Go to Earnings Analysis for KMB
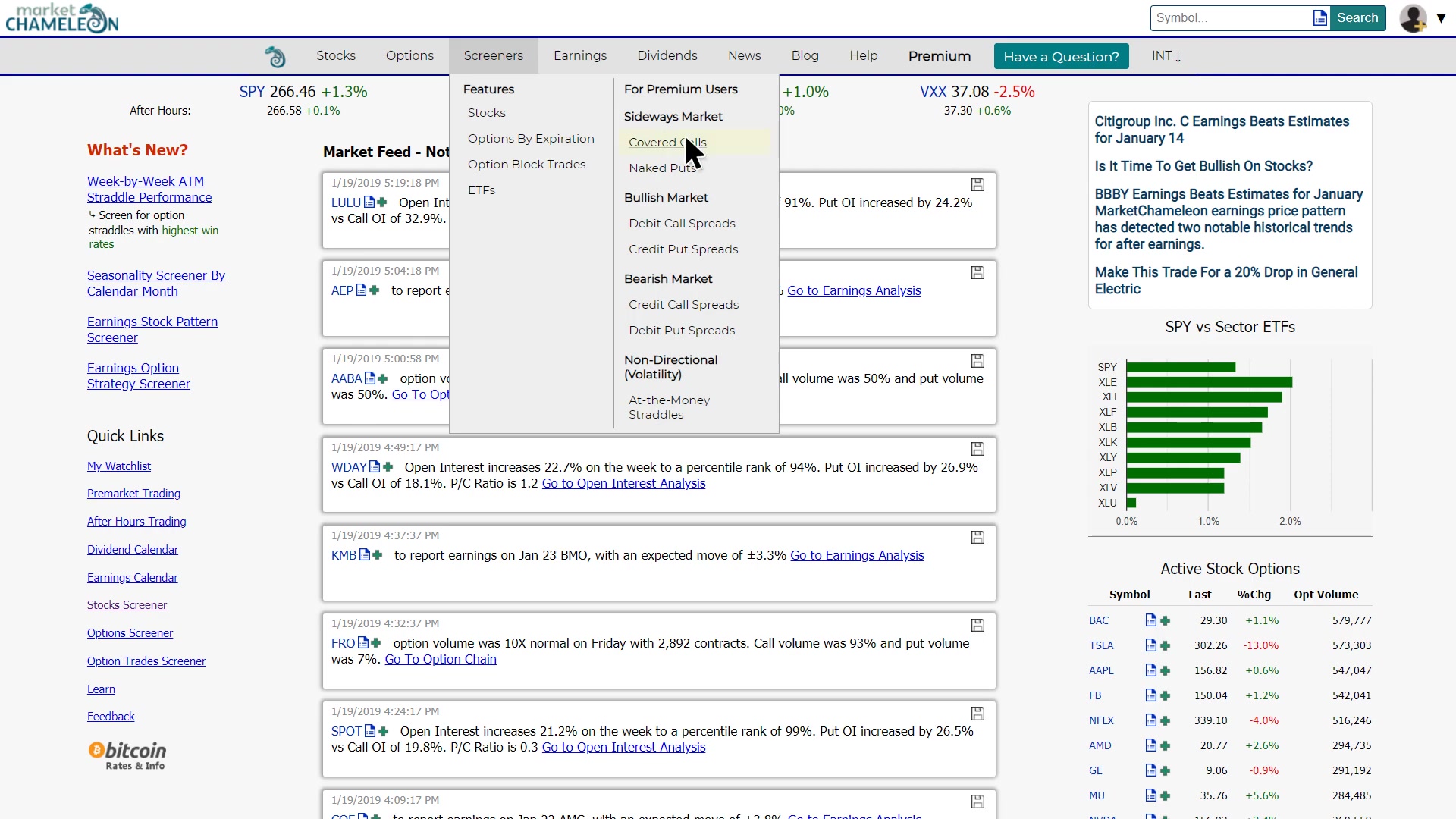This screenshot has height=819, width=1456. (x=857, y=555)
